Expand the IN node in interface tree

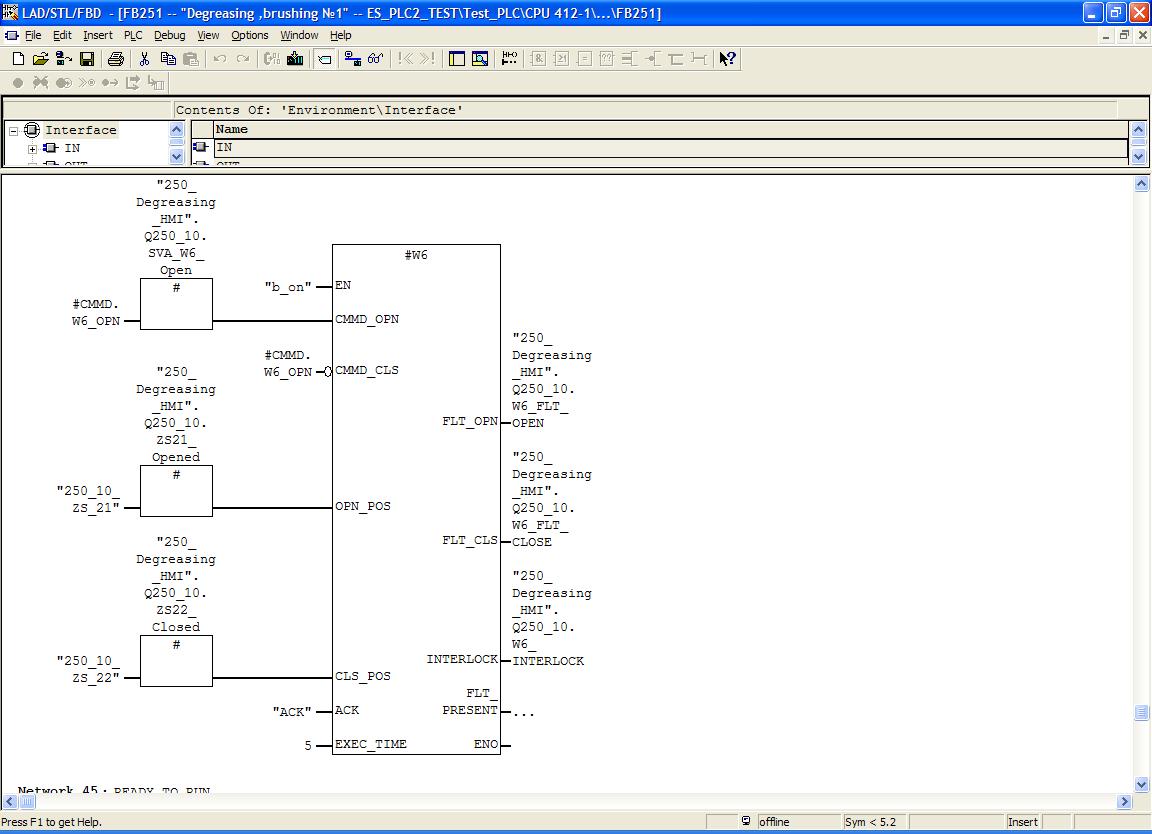pyautogui.click(x=32, y=148)
